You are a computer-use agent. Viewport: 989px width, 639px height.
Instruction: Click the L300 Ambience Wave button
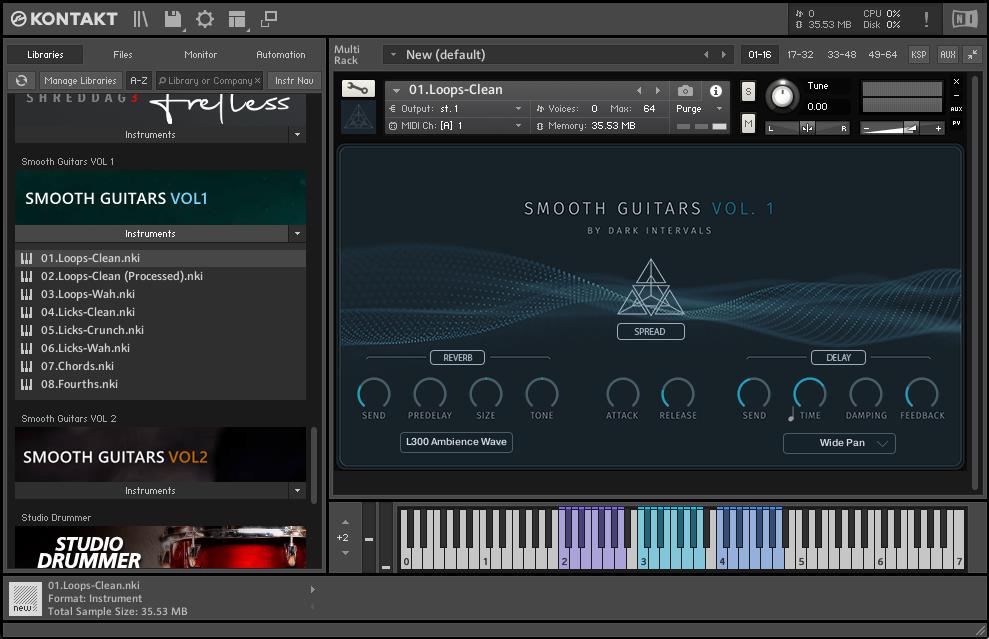456,442
